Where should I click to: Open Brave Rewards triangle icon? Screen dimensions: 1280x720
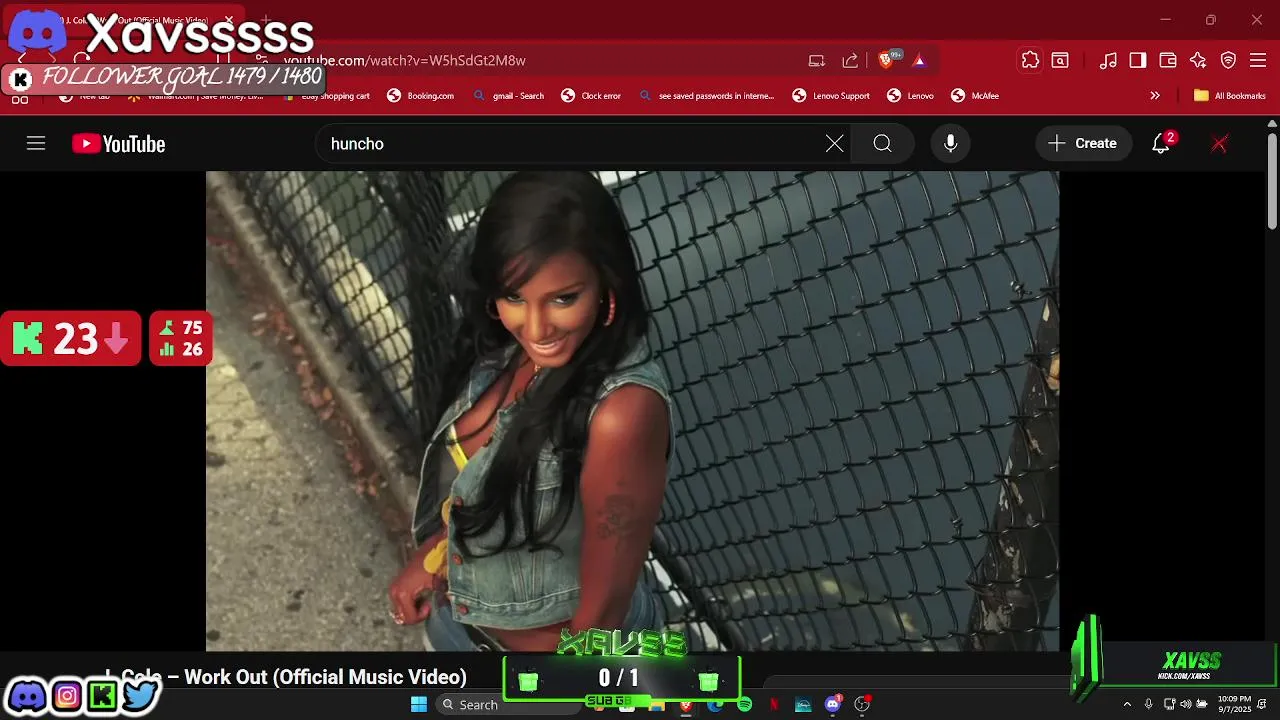[919, 60]
